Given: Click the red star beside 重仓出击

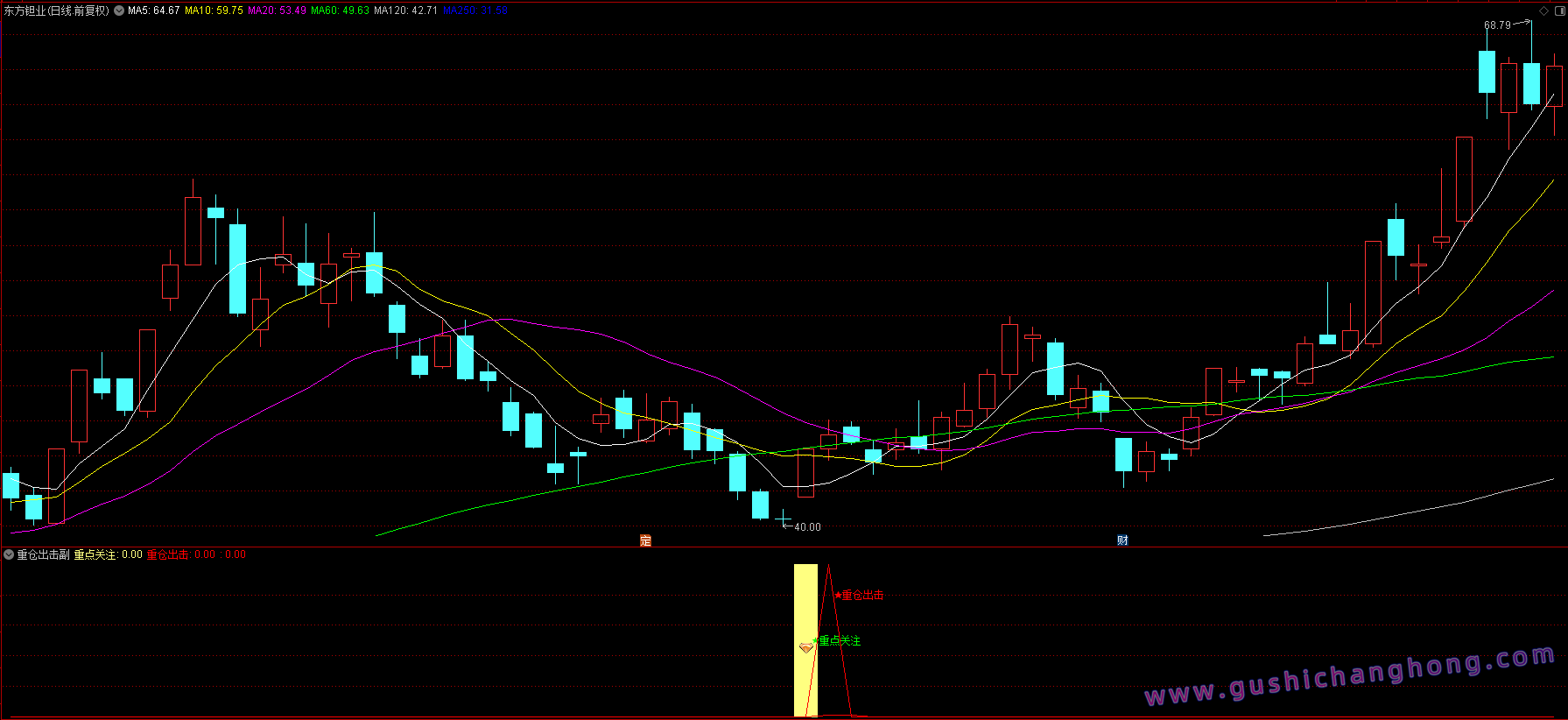Looking at the screenshot, I should click(838, 596).
